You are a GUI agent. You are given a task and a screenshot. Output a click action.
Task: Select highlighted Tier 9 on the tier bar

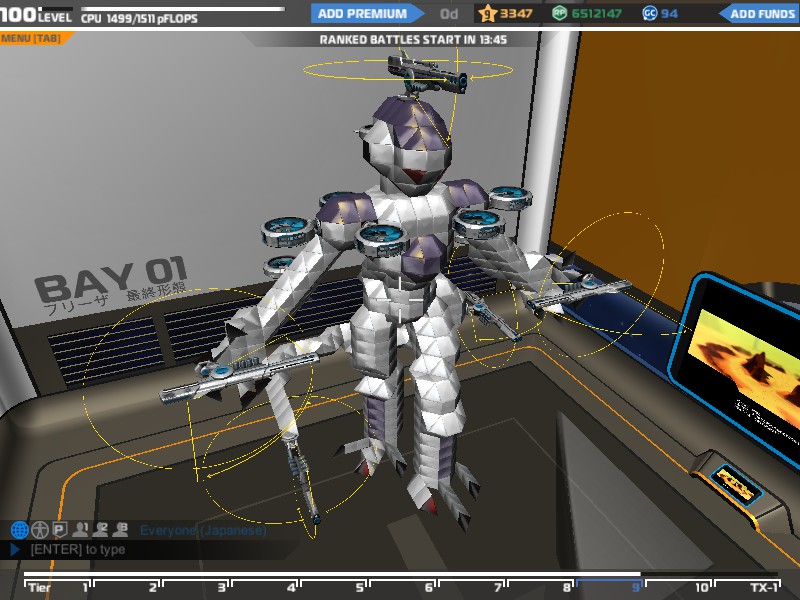610,587
